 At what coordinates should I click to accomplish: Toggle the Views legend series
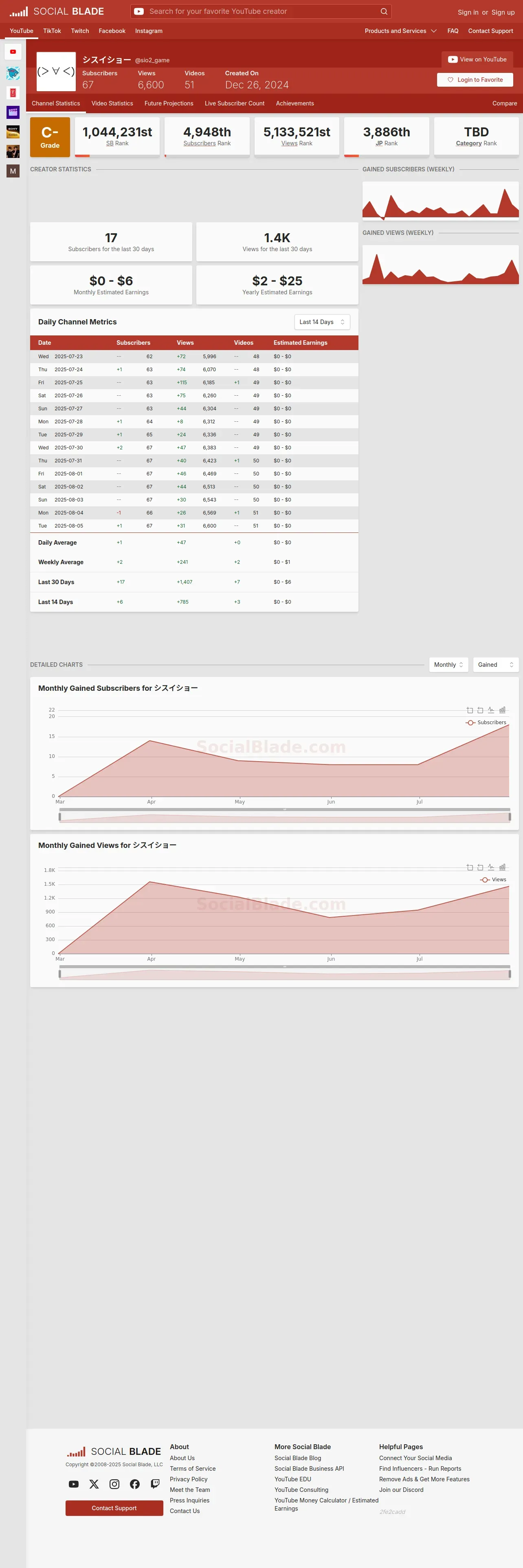point(493,880)
